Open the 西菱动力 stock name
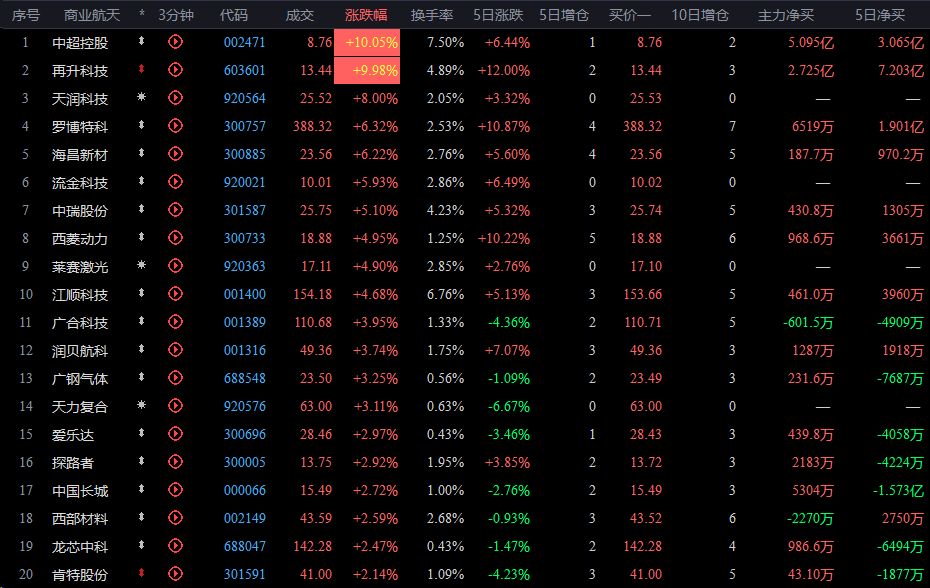 click(x=80, y=239)
